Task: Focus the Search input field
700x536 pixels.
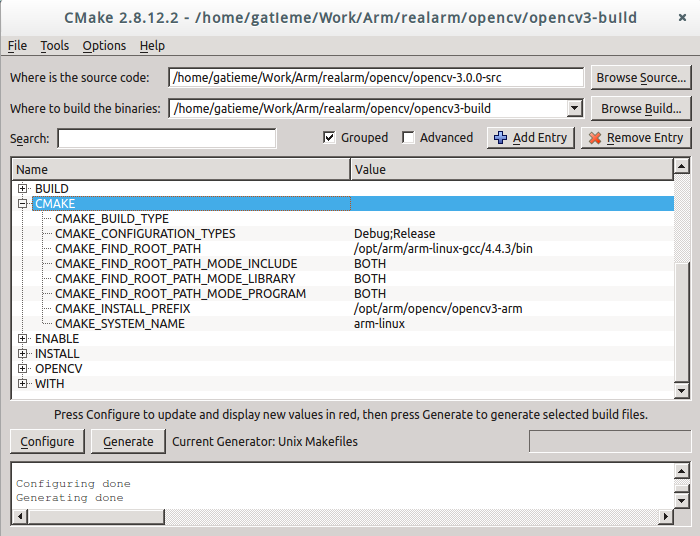Action: point(167,138)
